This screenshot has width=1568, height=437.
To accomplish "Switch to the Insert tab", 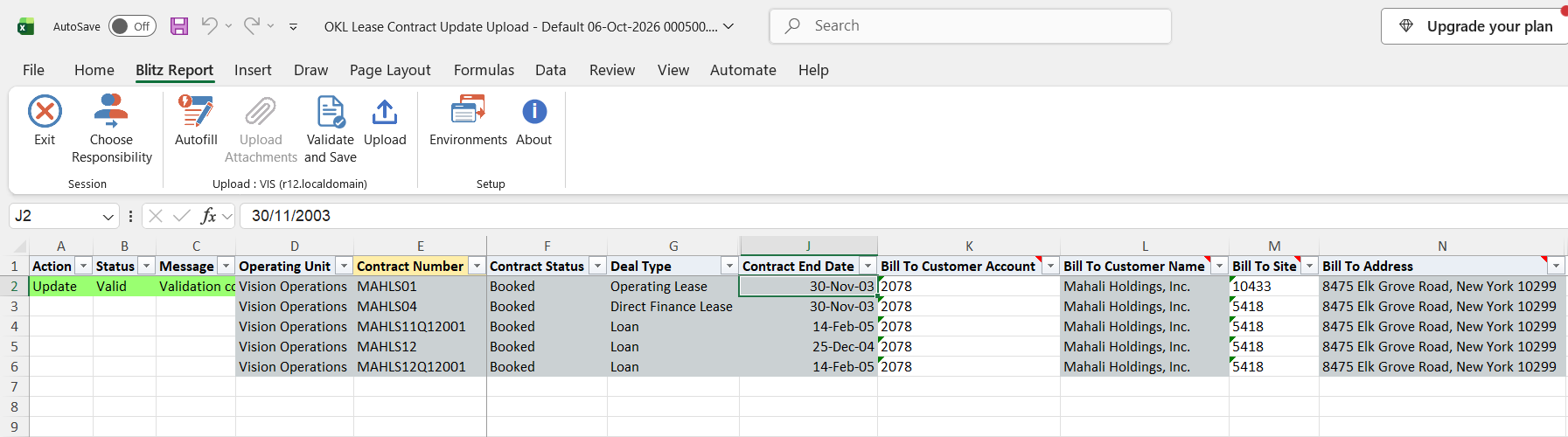I will coord(253,70).
